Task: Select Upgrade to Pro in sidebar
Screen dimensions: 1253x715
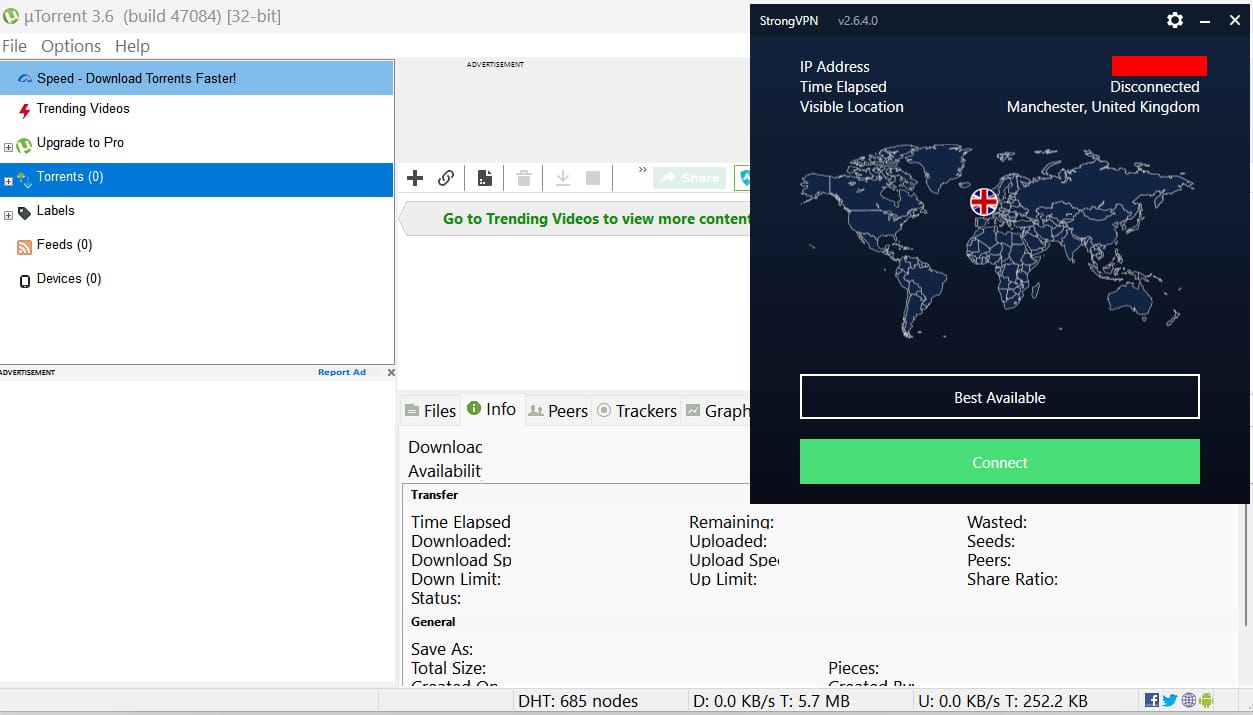Action: coord(80,143)
